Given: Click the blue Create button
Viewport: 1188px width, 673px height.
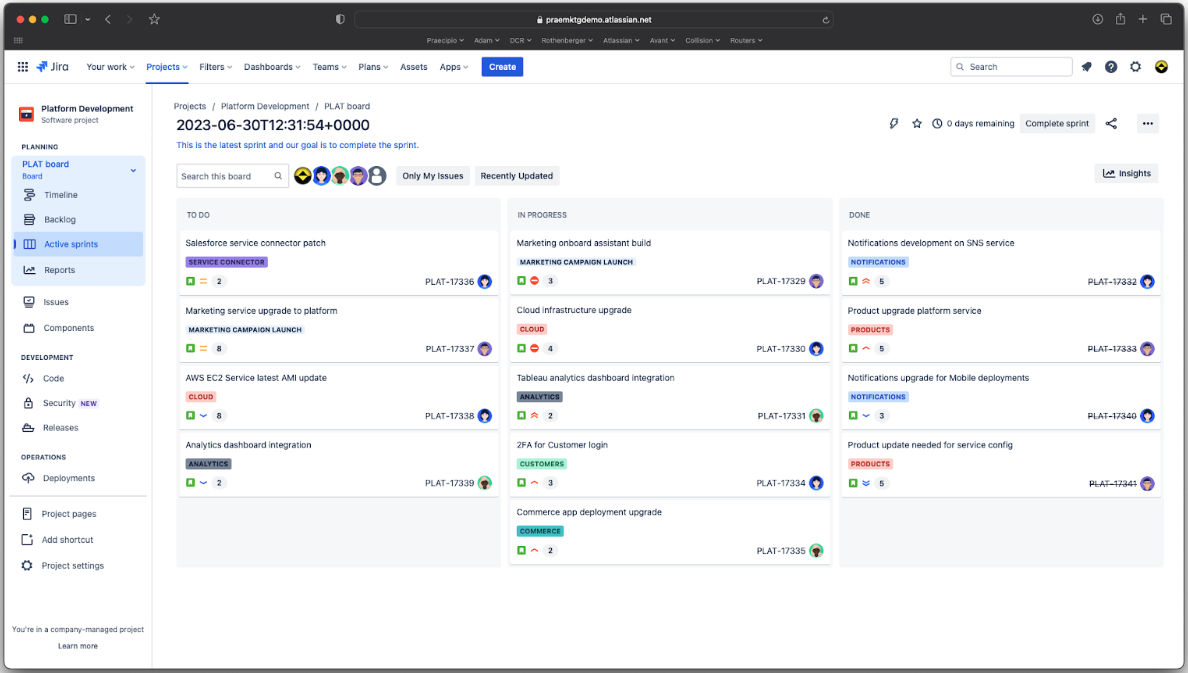Looking at the screenshot, I should point(502,67).
